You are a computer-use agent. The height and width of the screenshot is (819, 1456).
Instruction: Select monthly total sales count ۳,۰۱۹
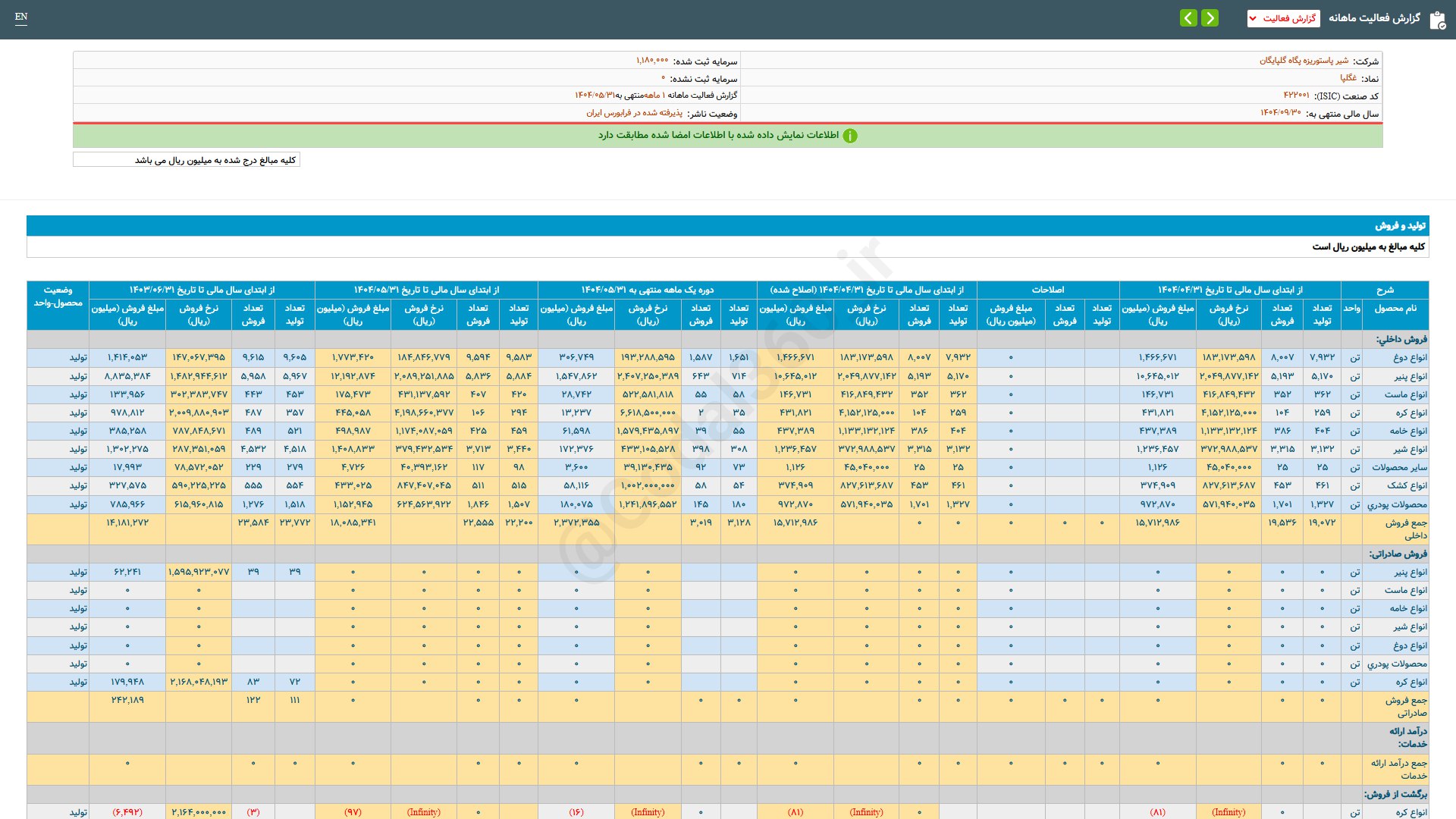[x=701, y=522]
